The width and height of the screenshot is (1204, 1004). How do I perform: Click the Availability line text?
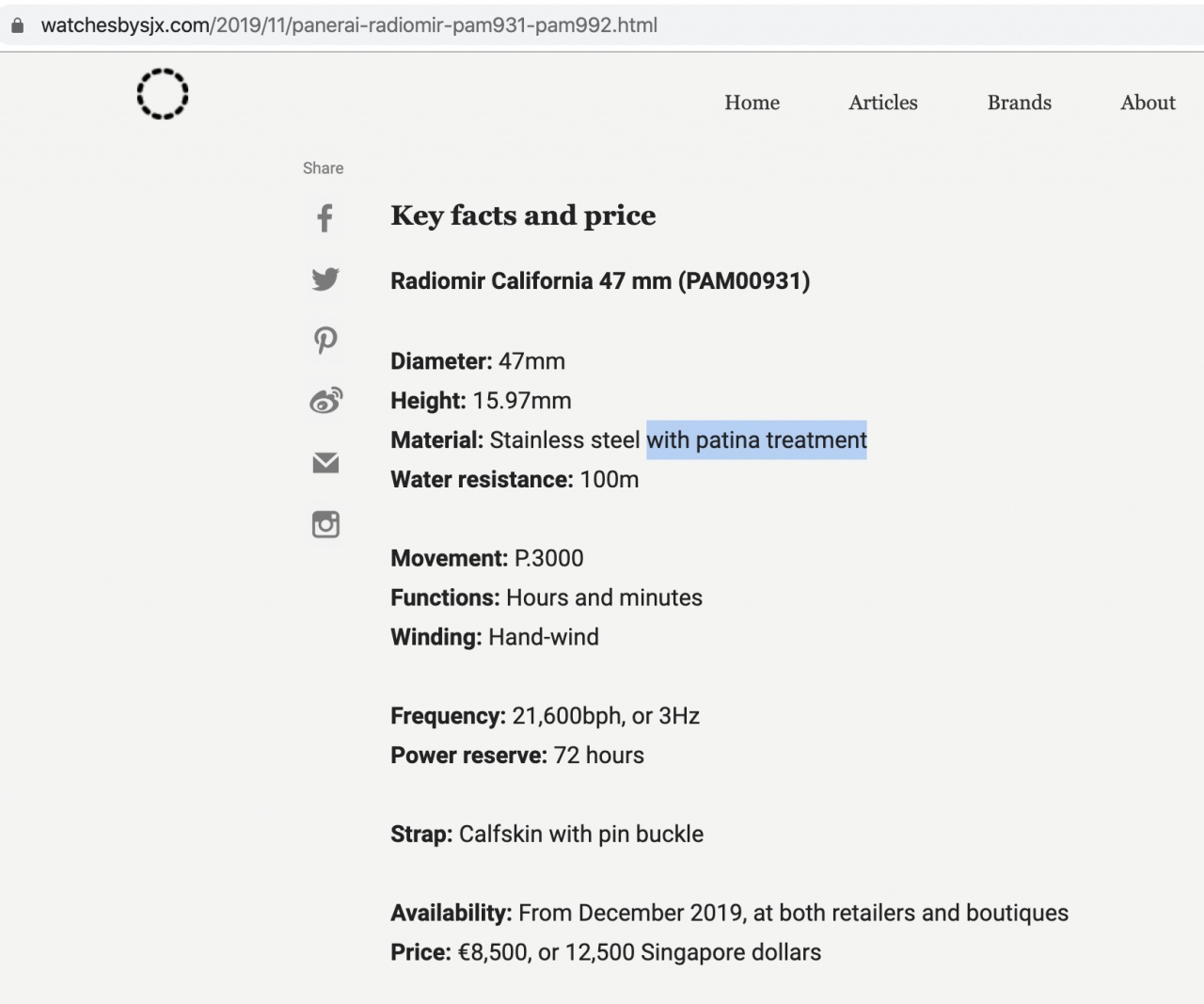[729, 913]
